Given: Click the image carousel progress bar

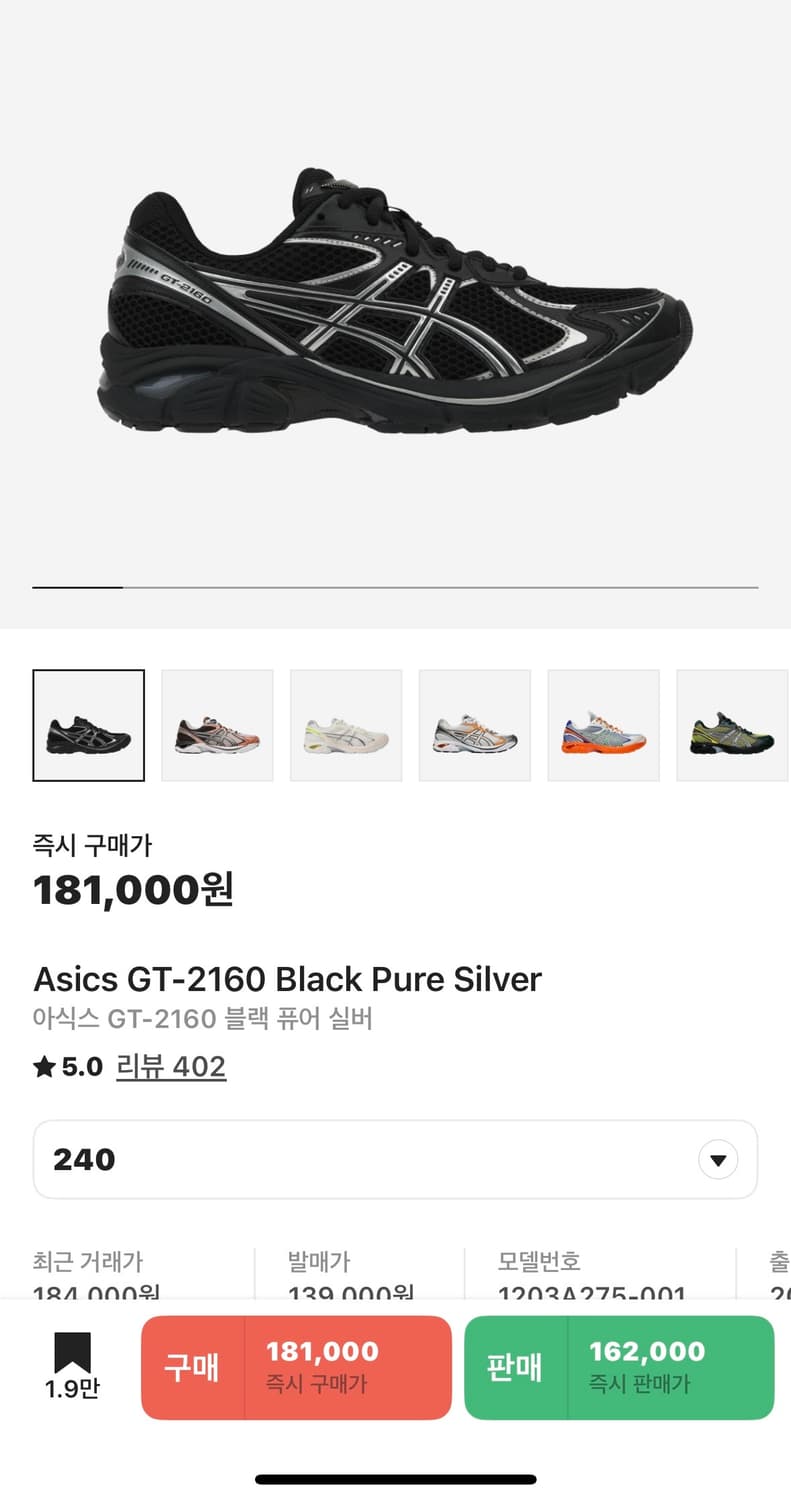Looking at the screenshot, I should click(x=395, y=587).
